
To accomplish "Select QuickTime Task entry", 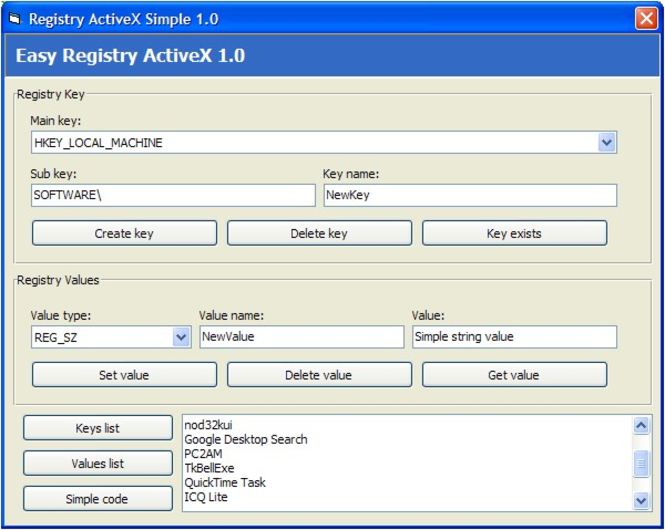I will click(225, 483).
